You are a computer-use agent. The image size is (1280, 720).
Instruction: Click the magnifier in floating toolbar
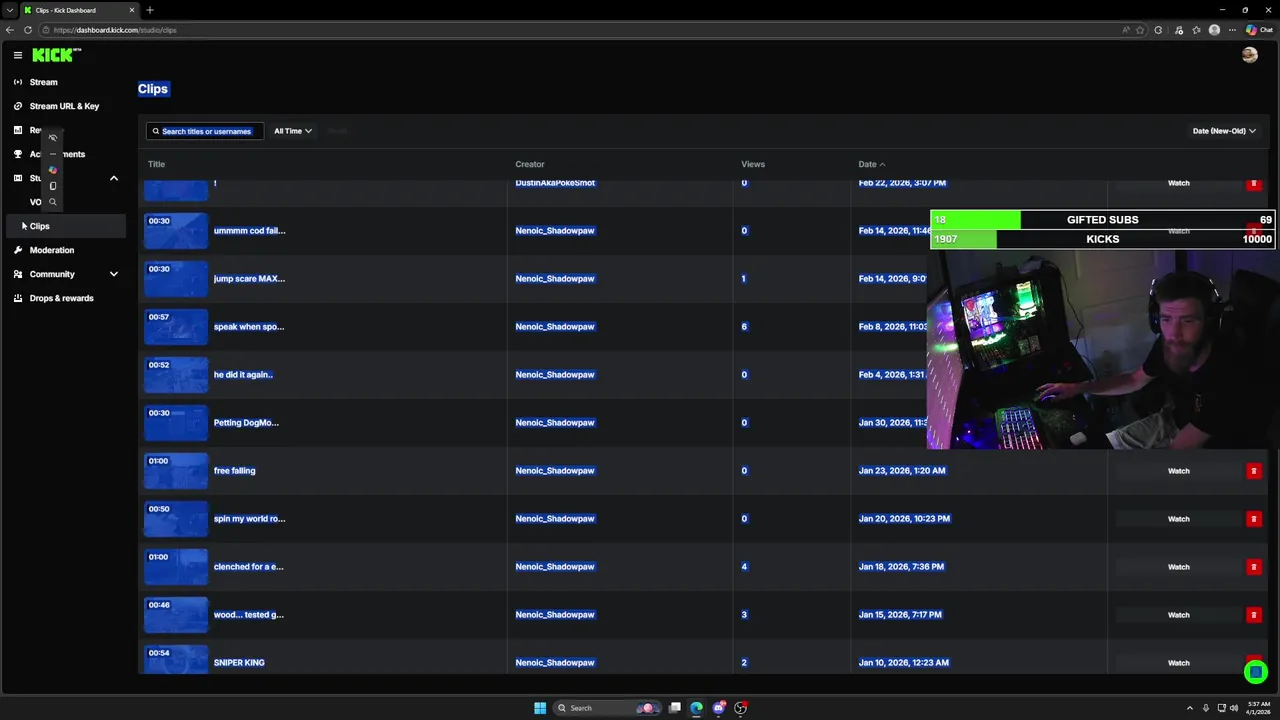point(53,202)
